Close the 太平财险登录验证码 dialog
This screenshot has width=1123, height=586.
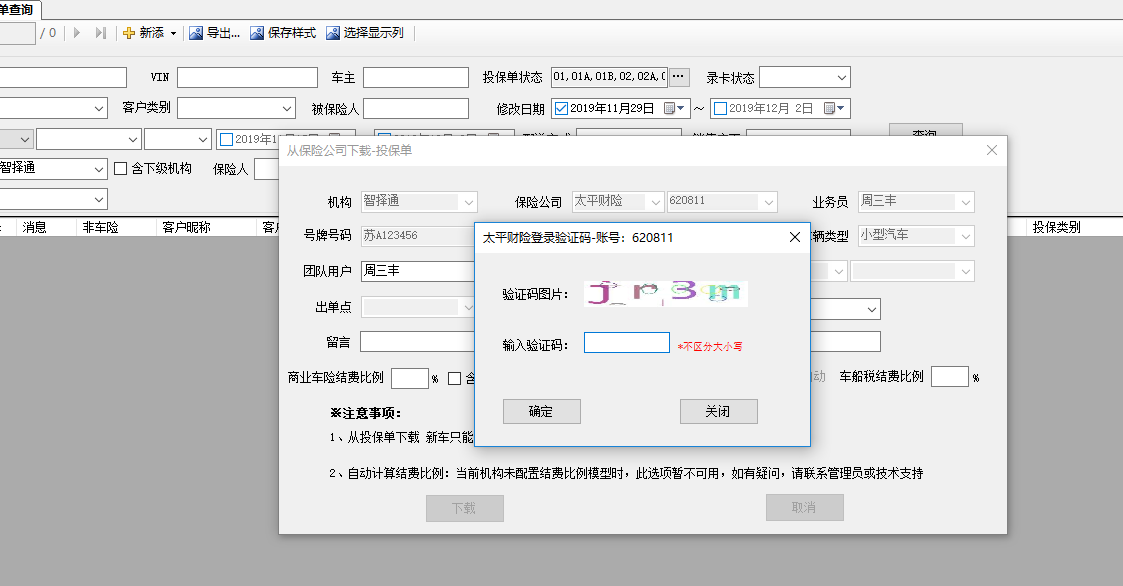[794, 237]
